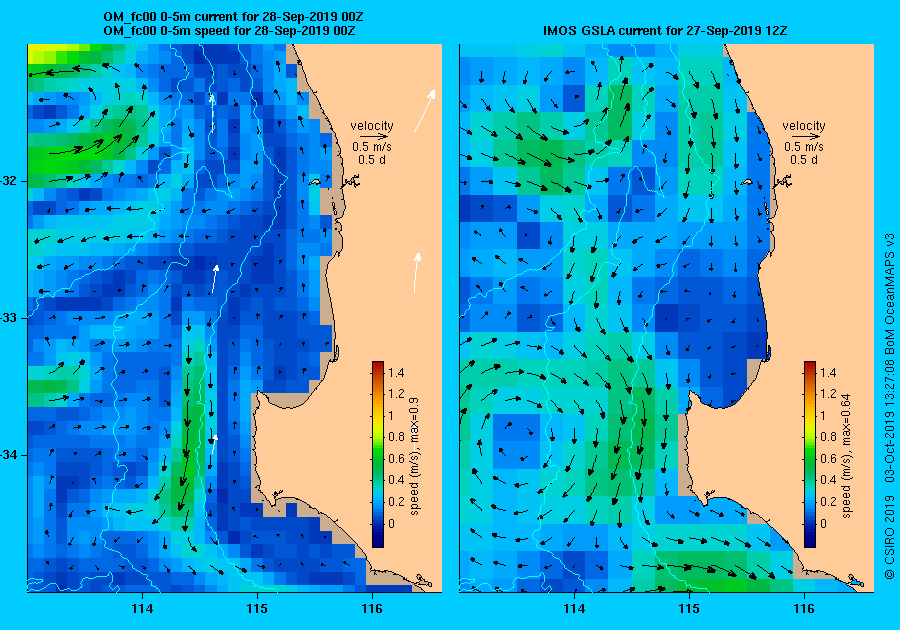Click '0.5 m/s' in the left map legend
The width and height of the screenshot is (900, 630).
coord(372,147)
